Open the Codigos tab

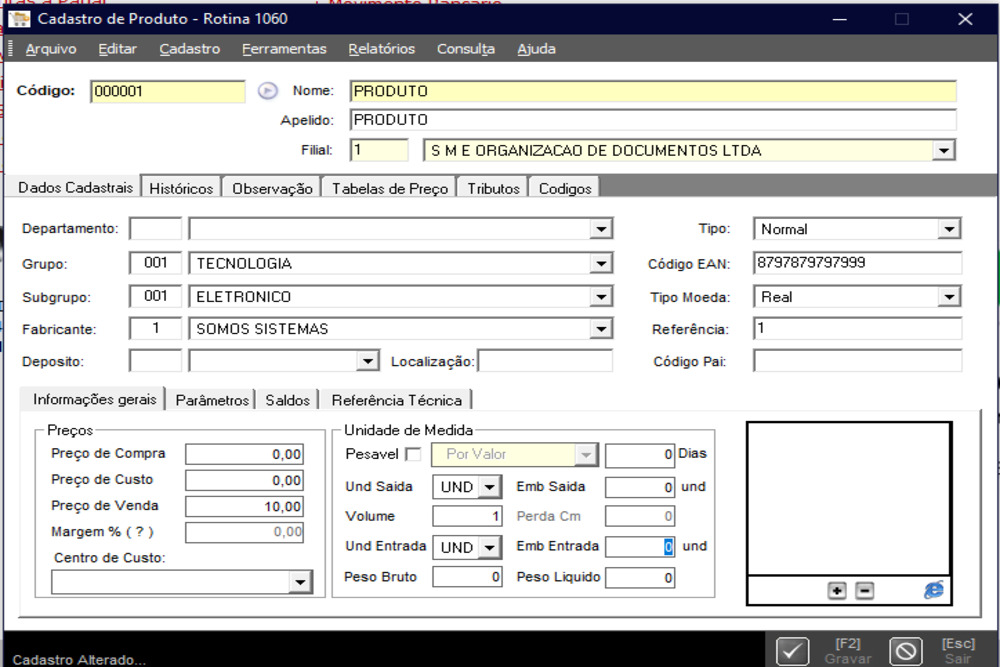click(x=565, y=188)
